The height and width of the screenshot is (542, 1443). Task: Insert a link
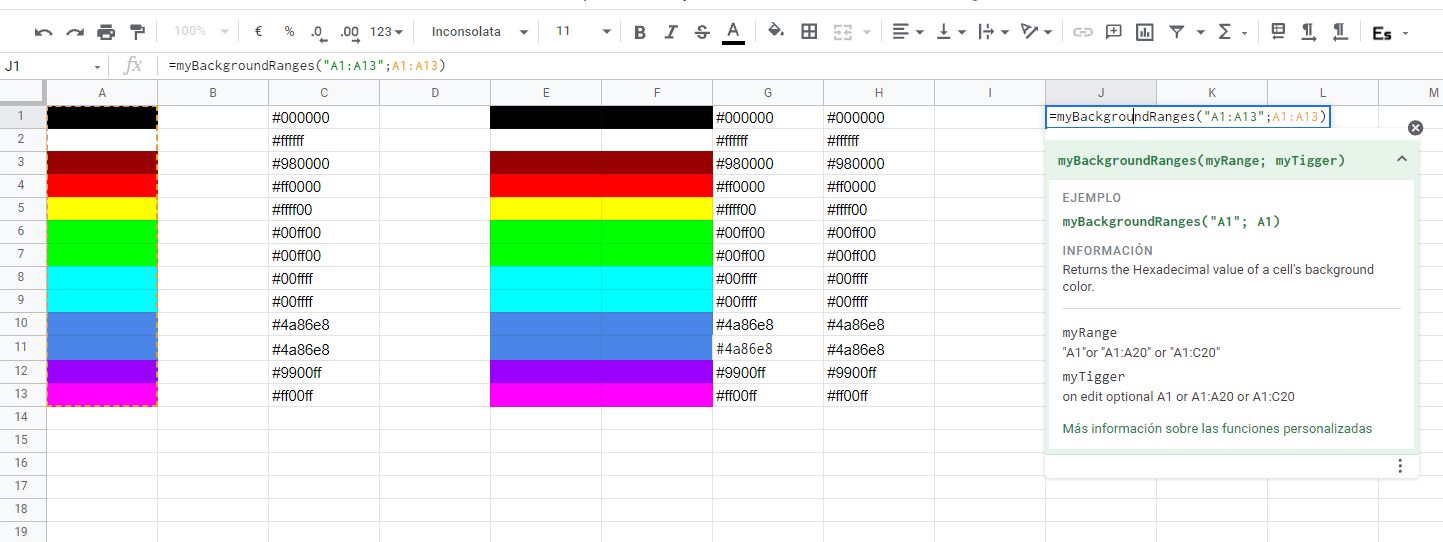1082,32
